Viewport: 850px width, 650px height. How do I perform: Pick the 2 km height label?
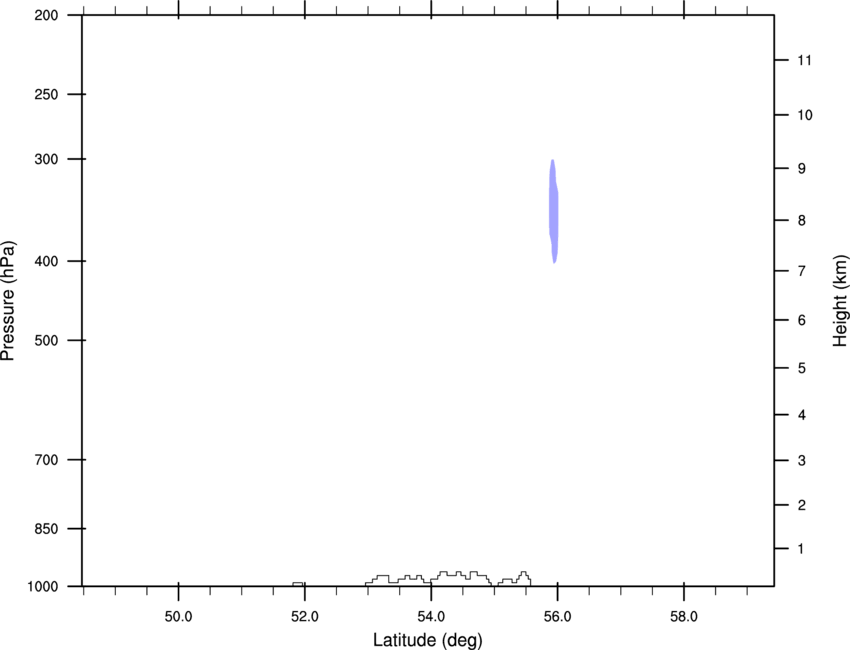point(802,505)
